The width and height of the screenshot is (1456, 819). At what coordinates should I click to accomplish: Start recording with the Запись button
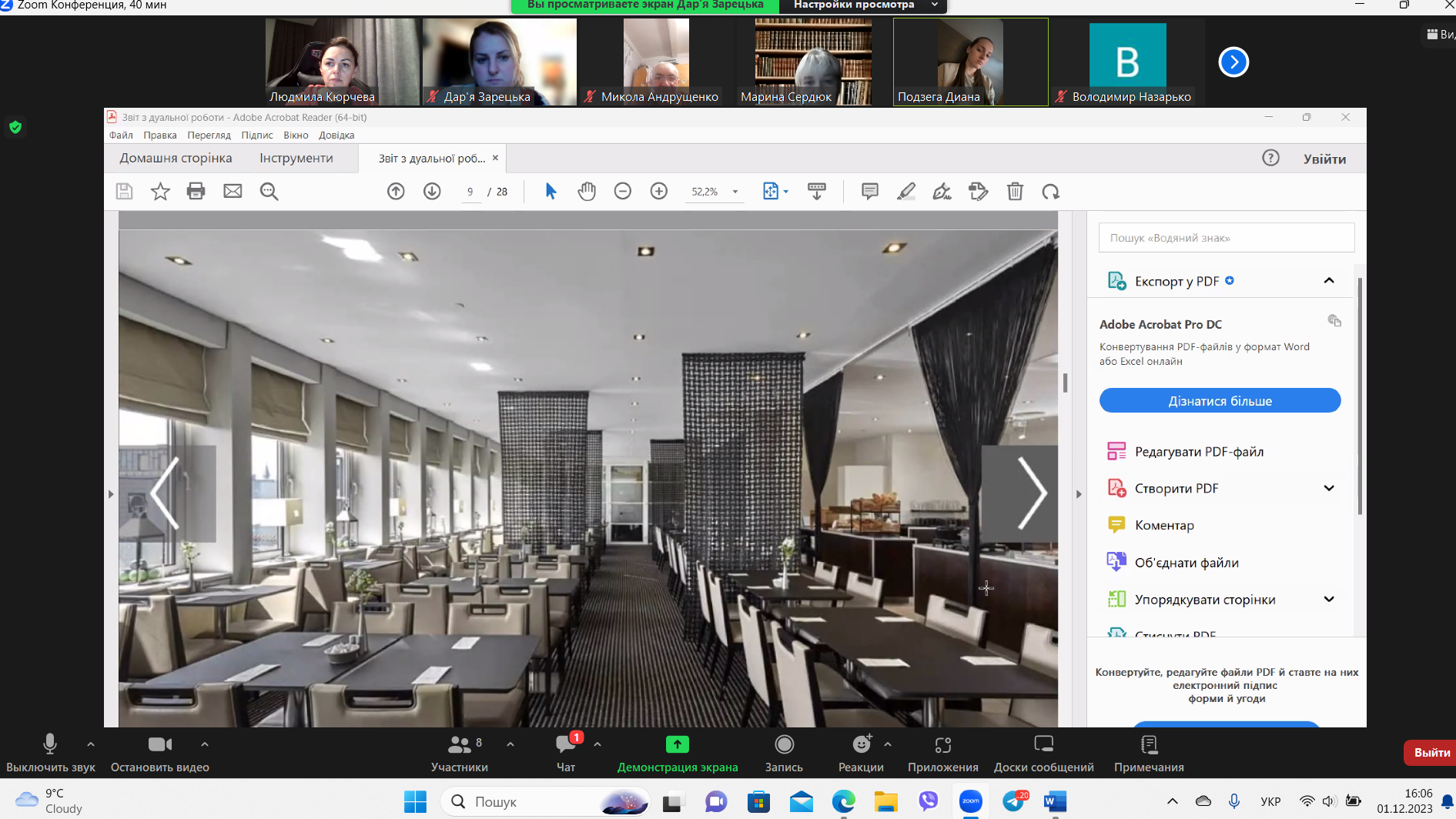pos(784,752)
